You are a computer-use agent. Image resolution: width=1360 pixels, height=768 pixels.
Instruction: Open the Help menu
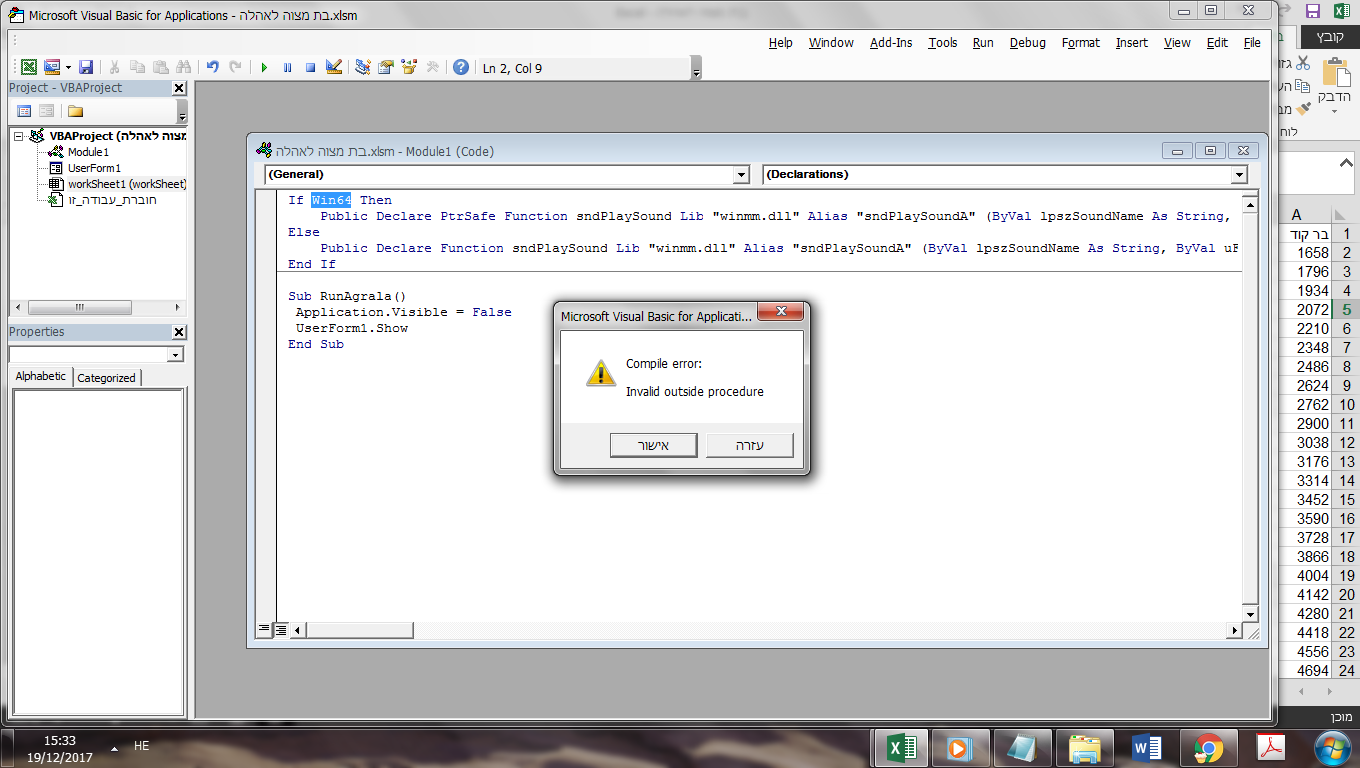[x=780, y=43]
